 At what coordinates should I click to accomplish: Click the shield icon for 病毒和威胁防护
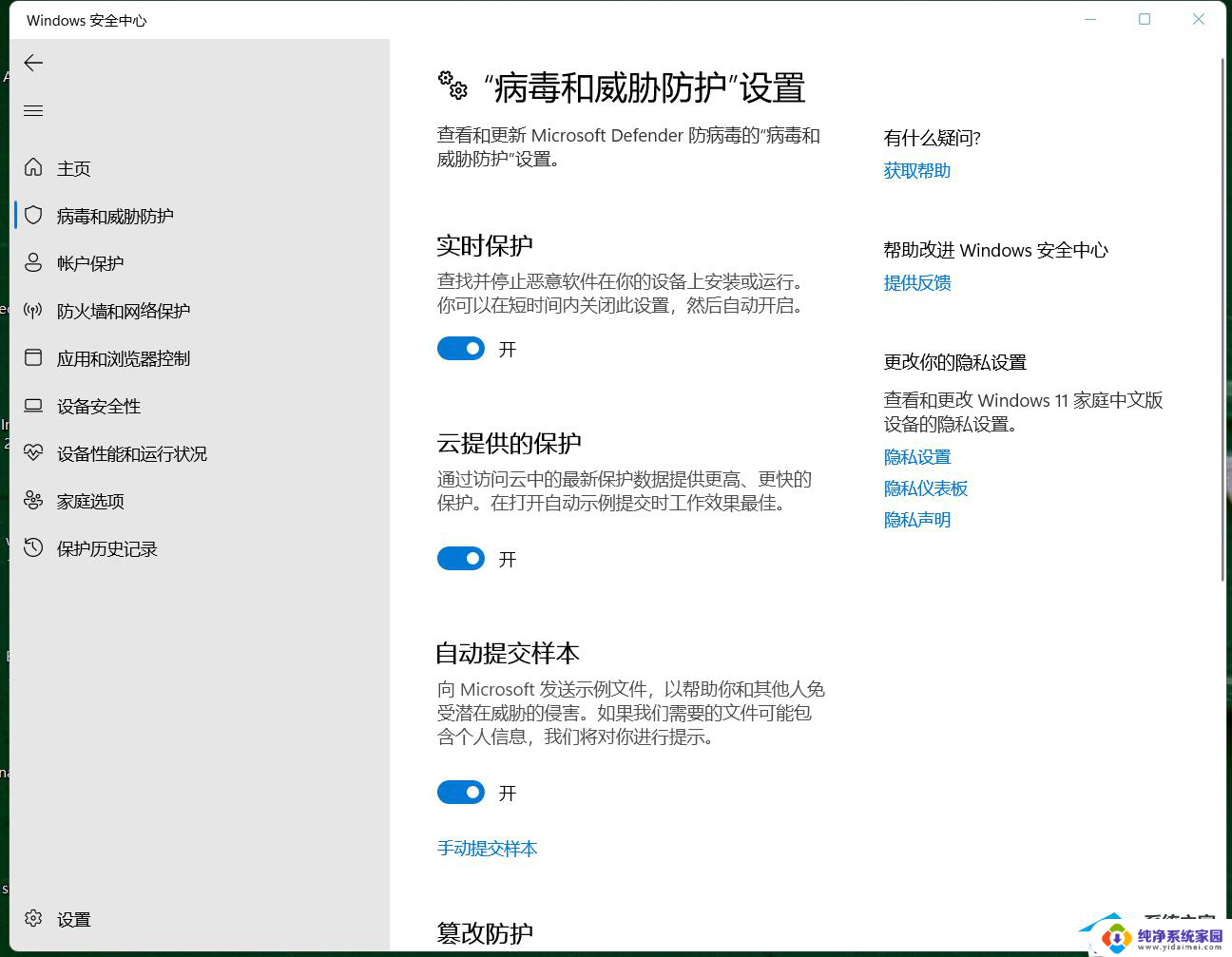click(x=33, y=215)
